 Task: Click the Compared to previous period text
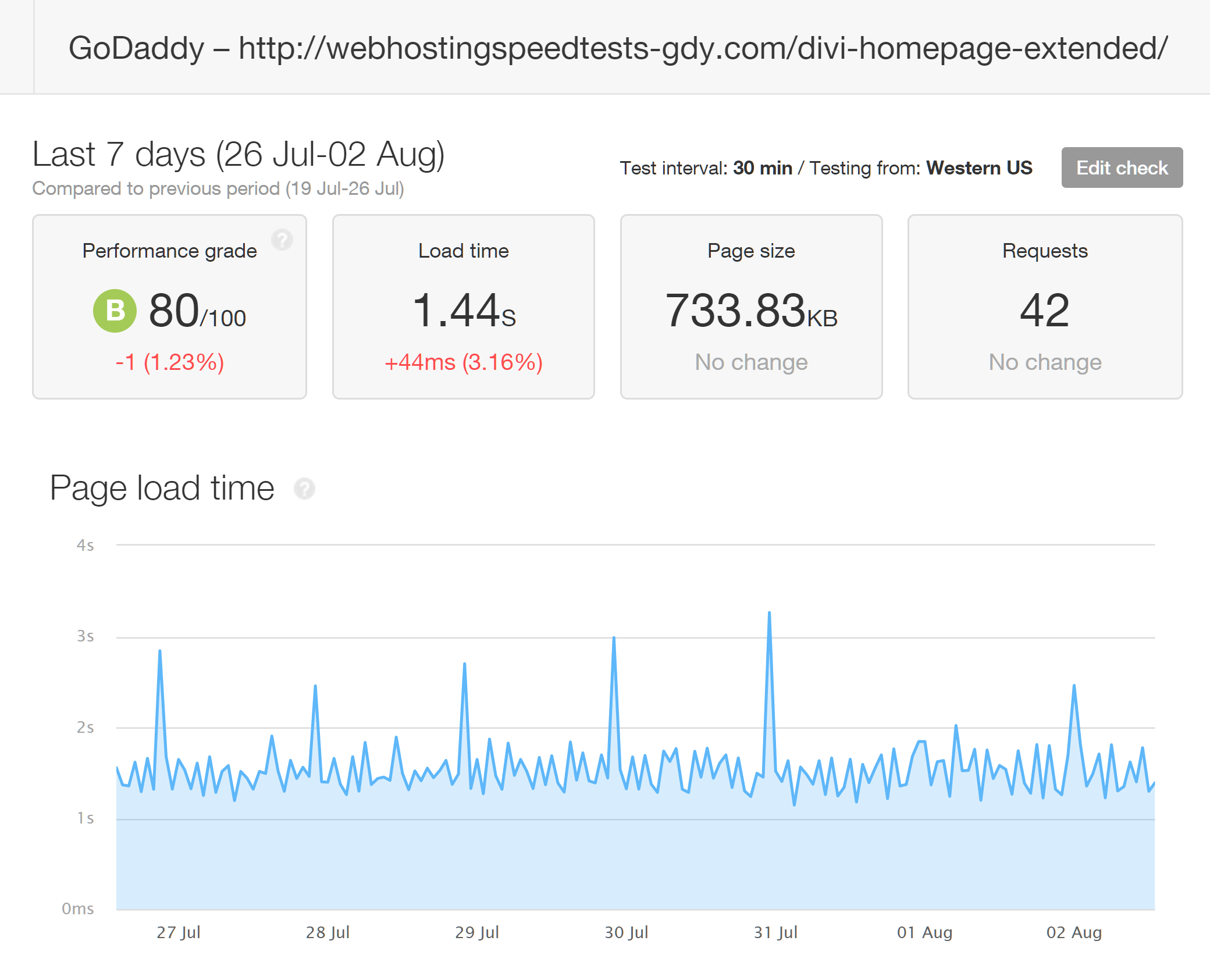[x=218, y=188]
